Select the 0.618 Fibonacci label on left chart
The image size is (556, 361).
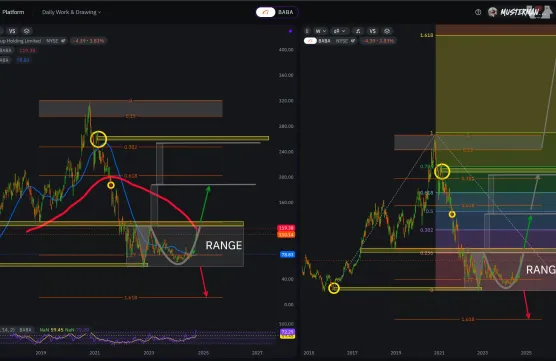click(x=130, y=176)
